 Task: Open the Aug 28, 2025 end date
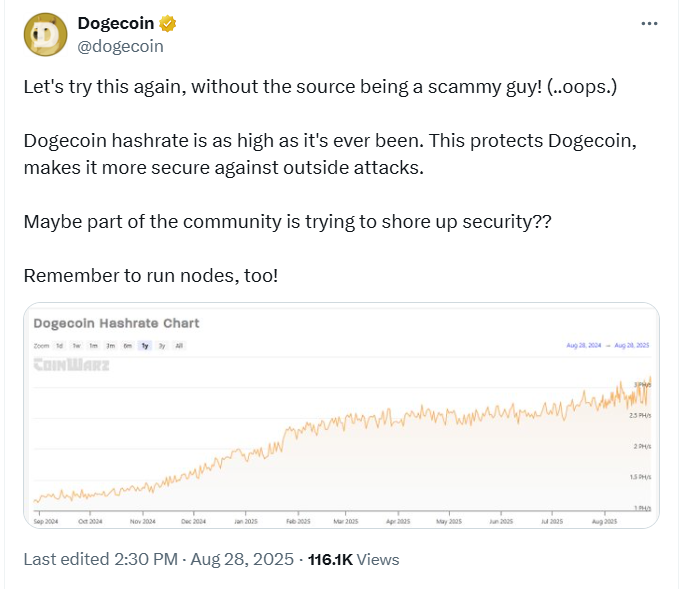click(633, 346)
